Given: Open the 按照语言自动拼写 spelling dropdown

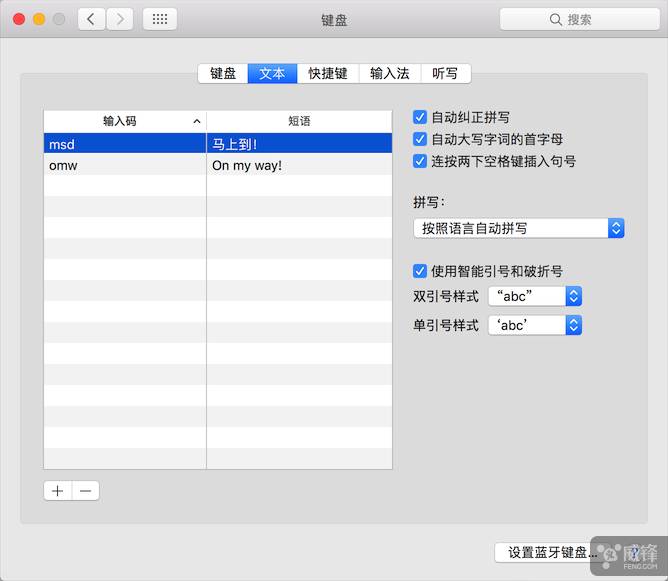Looking at the screenshot, I should tap(519, 228).
